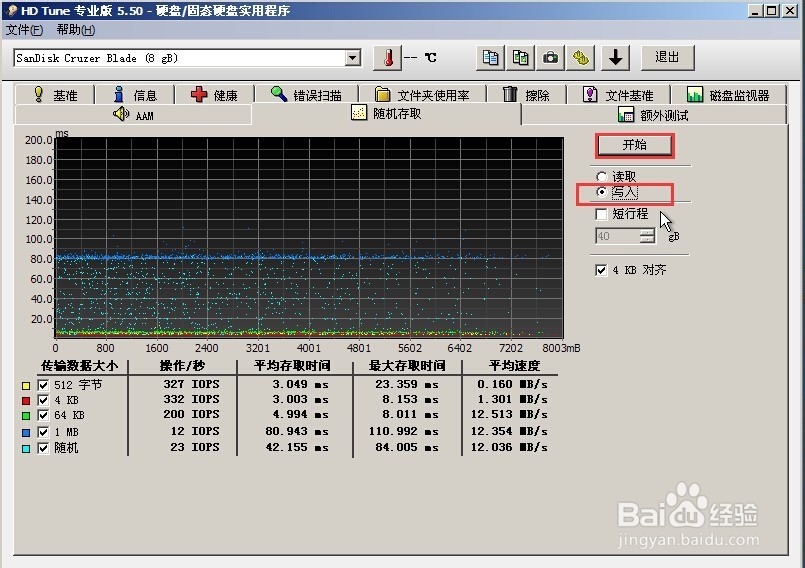Open the 磁盘监视器 tab

click(728, 94)
